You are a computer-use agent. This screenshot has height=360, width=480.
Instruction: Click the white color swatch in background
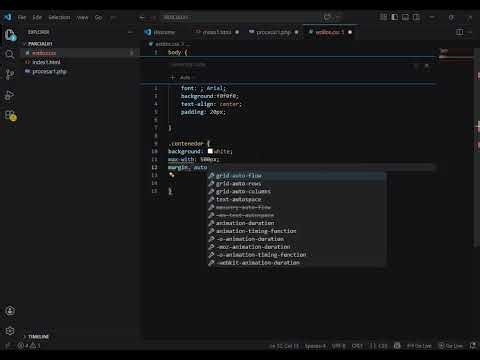pyautogui.click(x=210, y=151)
